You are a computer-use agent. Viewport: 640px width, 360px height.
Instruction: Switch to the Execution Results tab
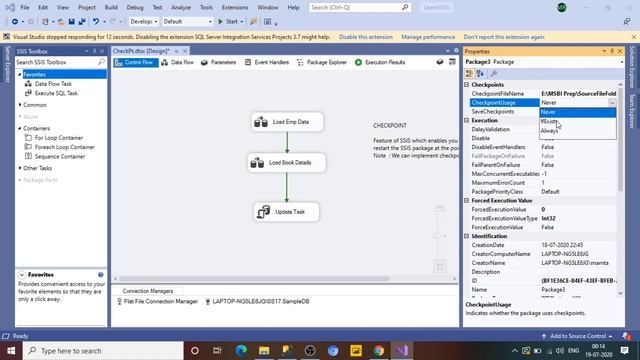pyautogui.click(x=380, y=62)
